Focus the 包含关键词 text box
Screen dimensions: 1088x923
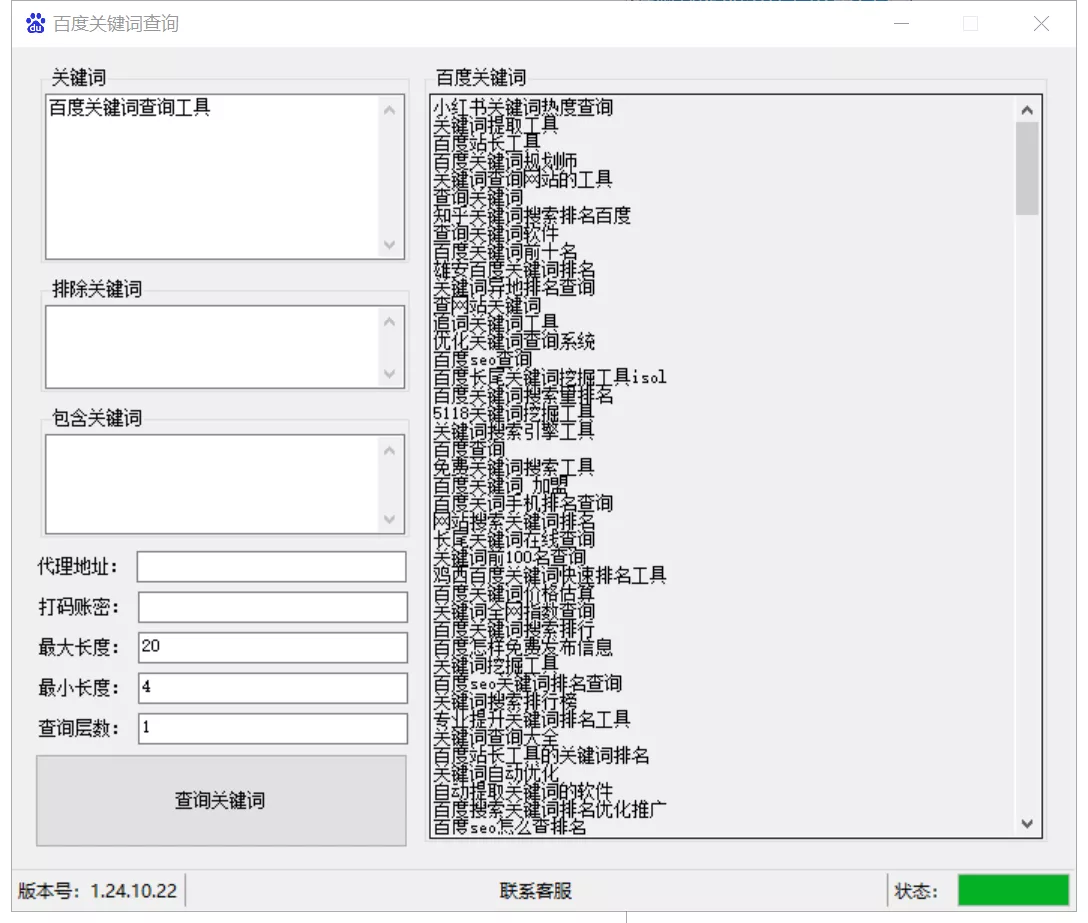(225, 484)
